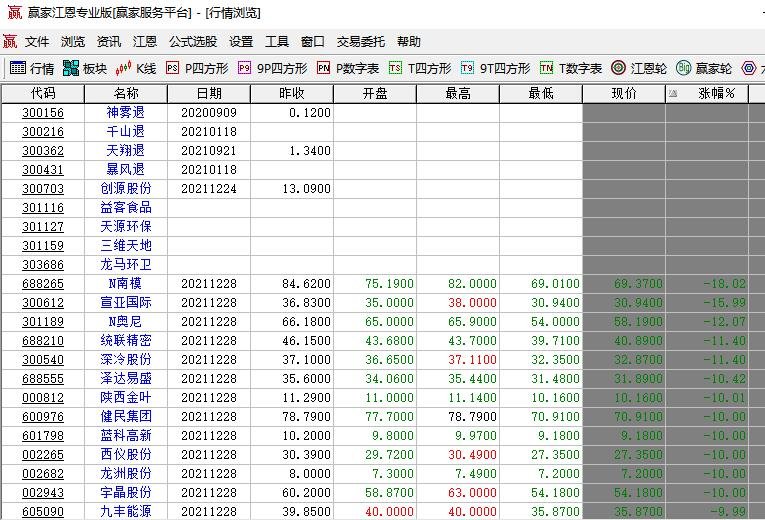Open stock code 000812 link
Image resolution: width=765 pixels, height=520 pixels.
[43, 398]
